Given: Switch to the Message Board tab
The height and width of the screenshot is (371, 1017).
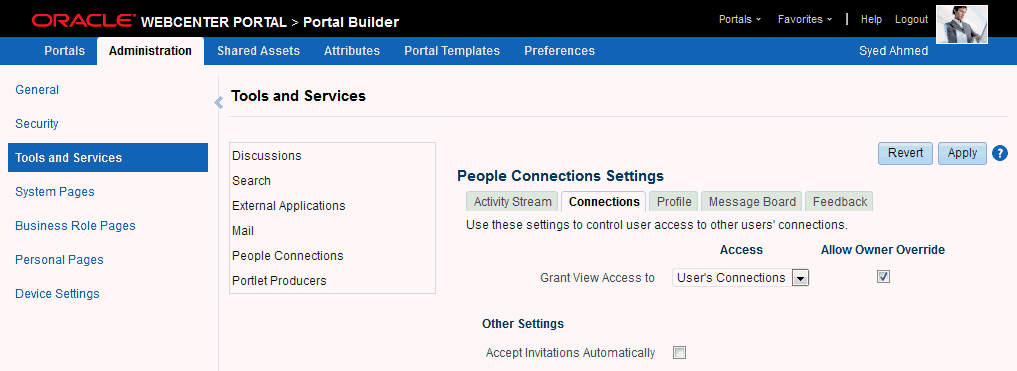Looking at the screenshot, I should [752, 202].
